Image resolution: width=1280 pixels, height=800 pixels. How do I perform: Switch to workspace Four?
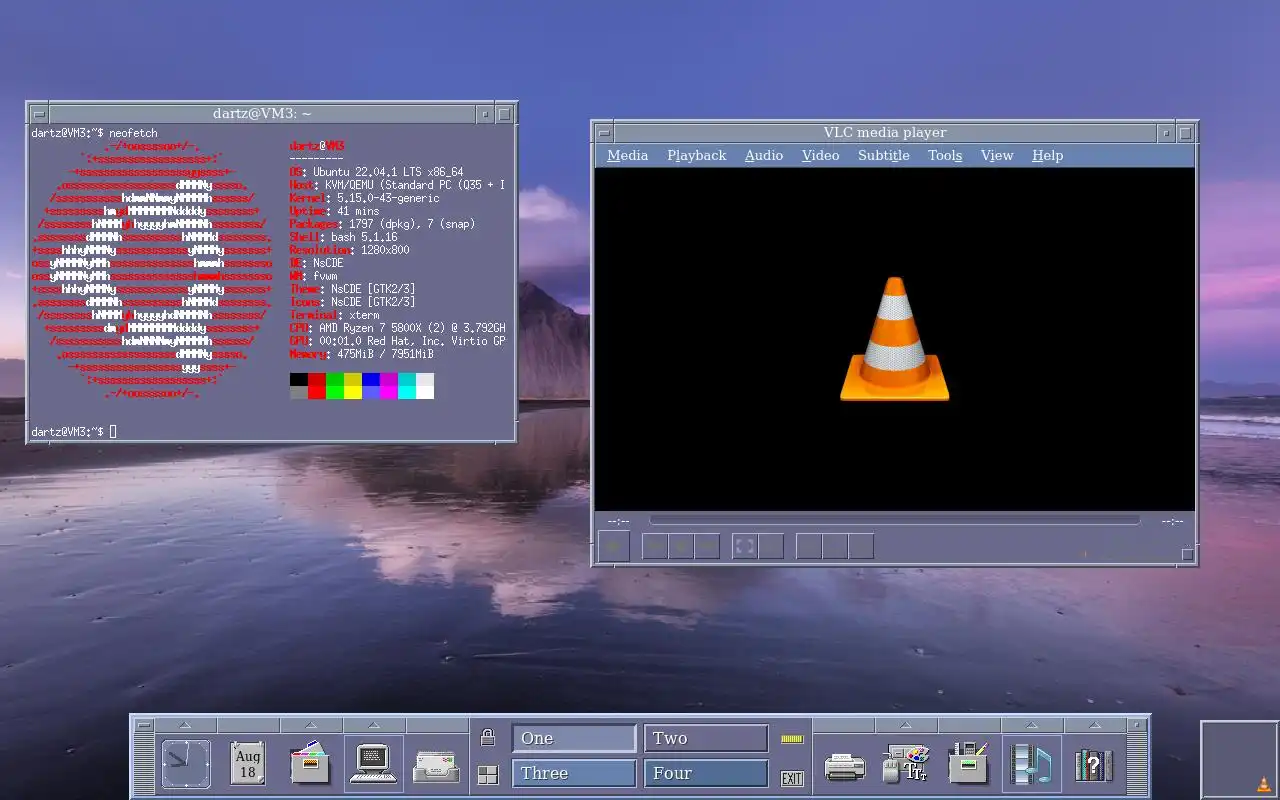(x=706, y=773)
